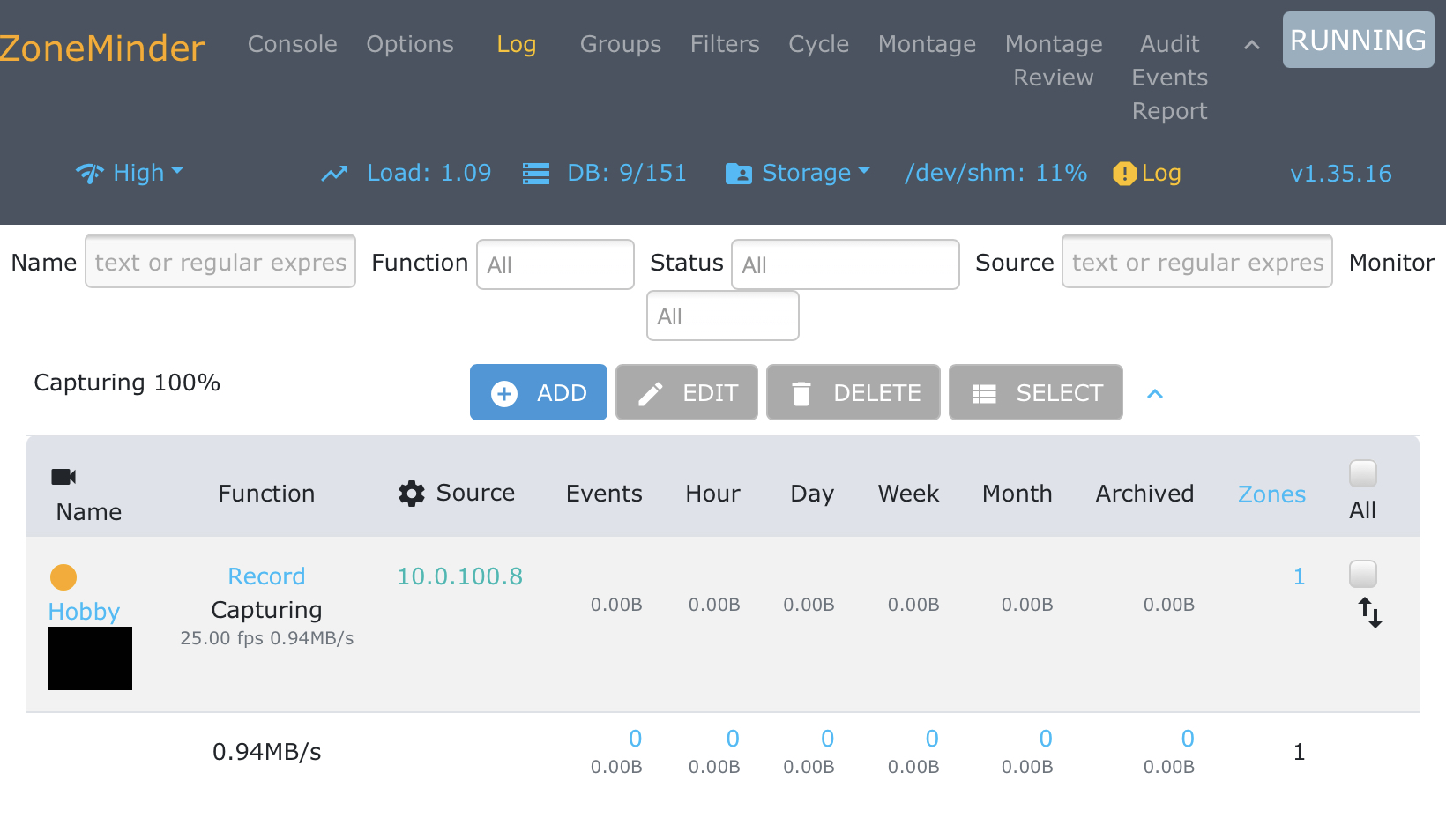Open the highlighted Log menu item

[517, 44]
